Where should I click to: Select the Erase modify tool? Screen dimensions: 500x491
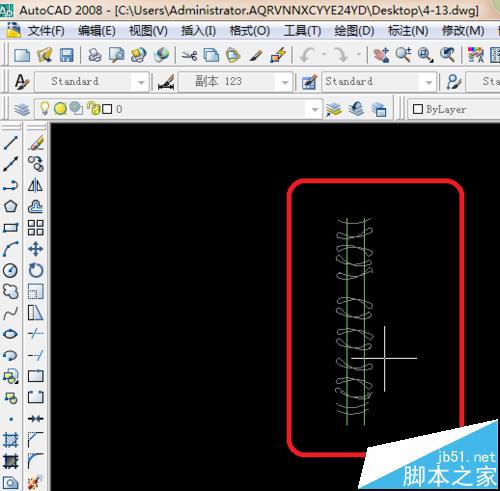(36, 143)
